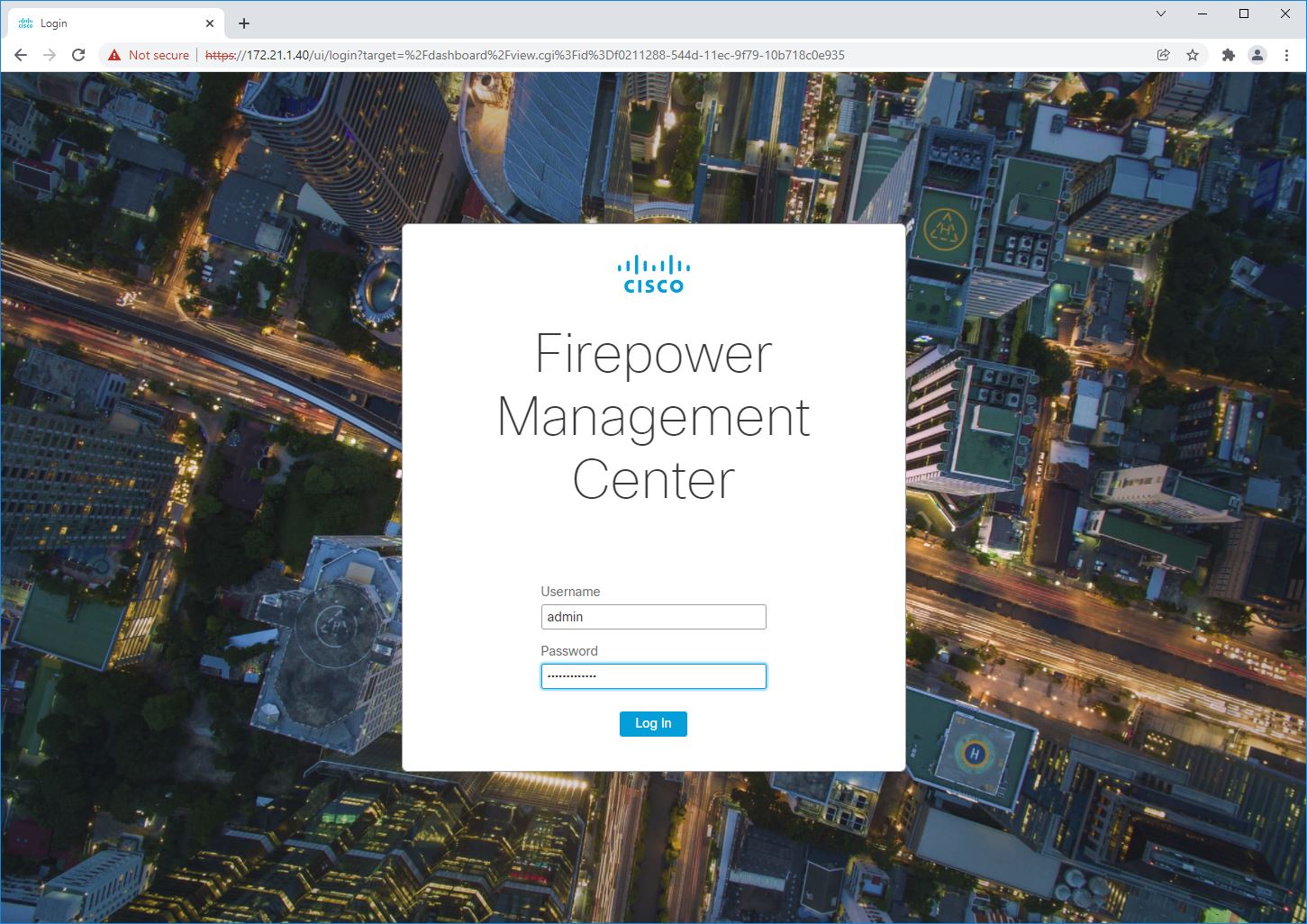The height and width of the screenshot is (924, 1307).
Task: Close the browser window
Action: [1285, 14]
